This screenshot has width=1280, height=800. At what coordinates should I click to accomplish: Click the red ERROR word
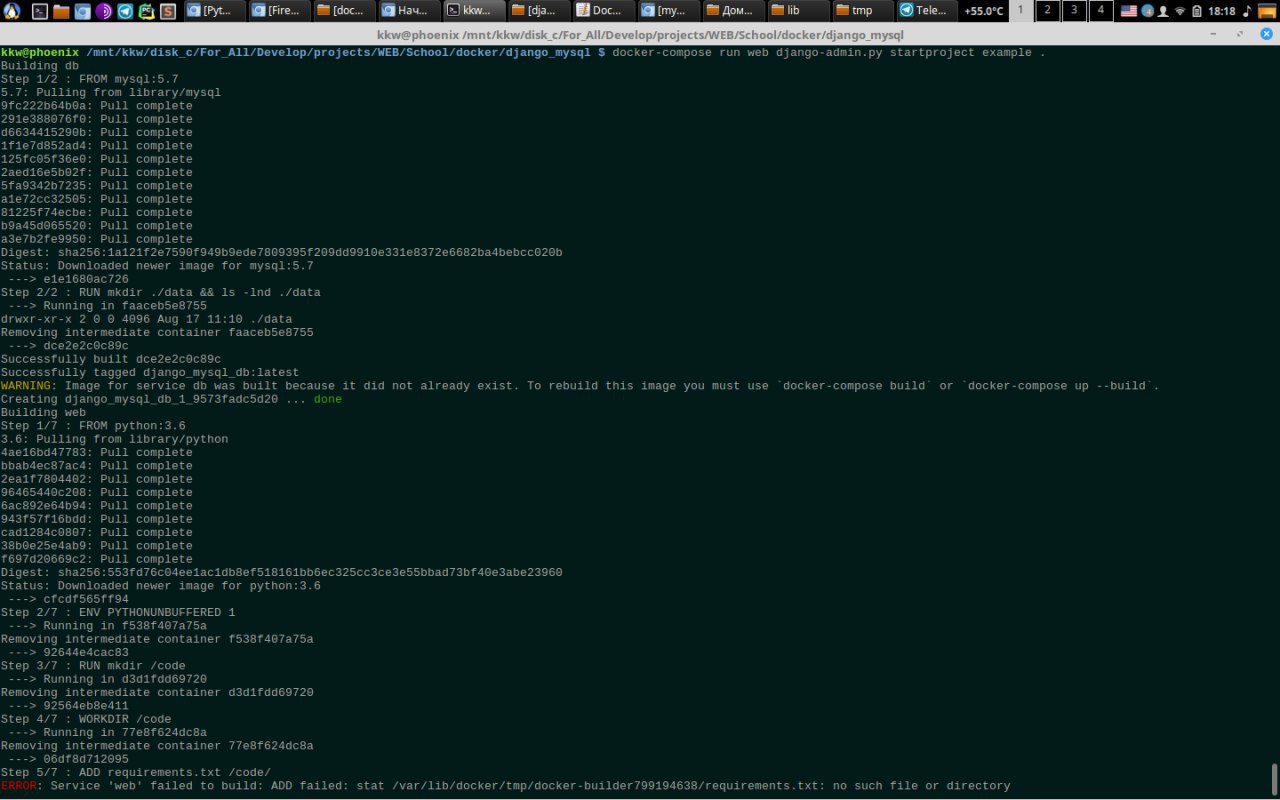click(18, 786)
